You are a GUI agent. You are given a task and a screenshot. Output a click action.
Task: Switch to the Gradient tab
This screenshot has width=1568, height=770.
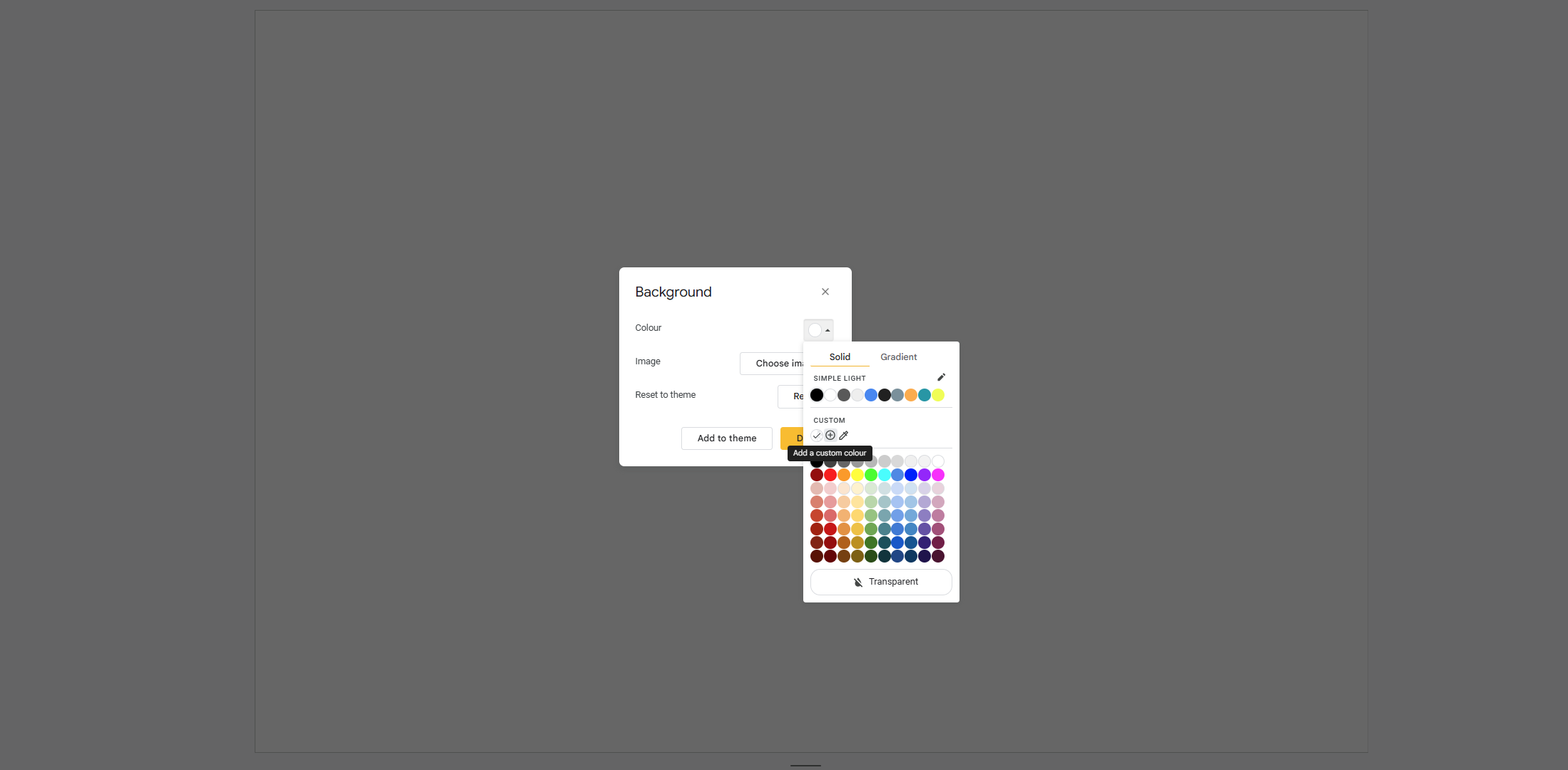[x=898, y=357]
